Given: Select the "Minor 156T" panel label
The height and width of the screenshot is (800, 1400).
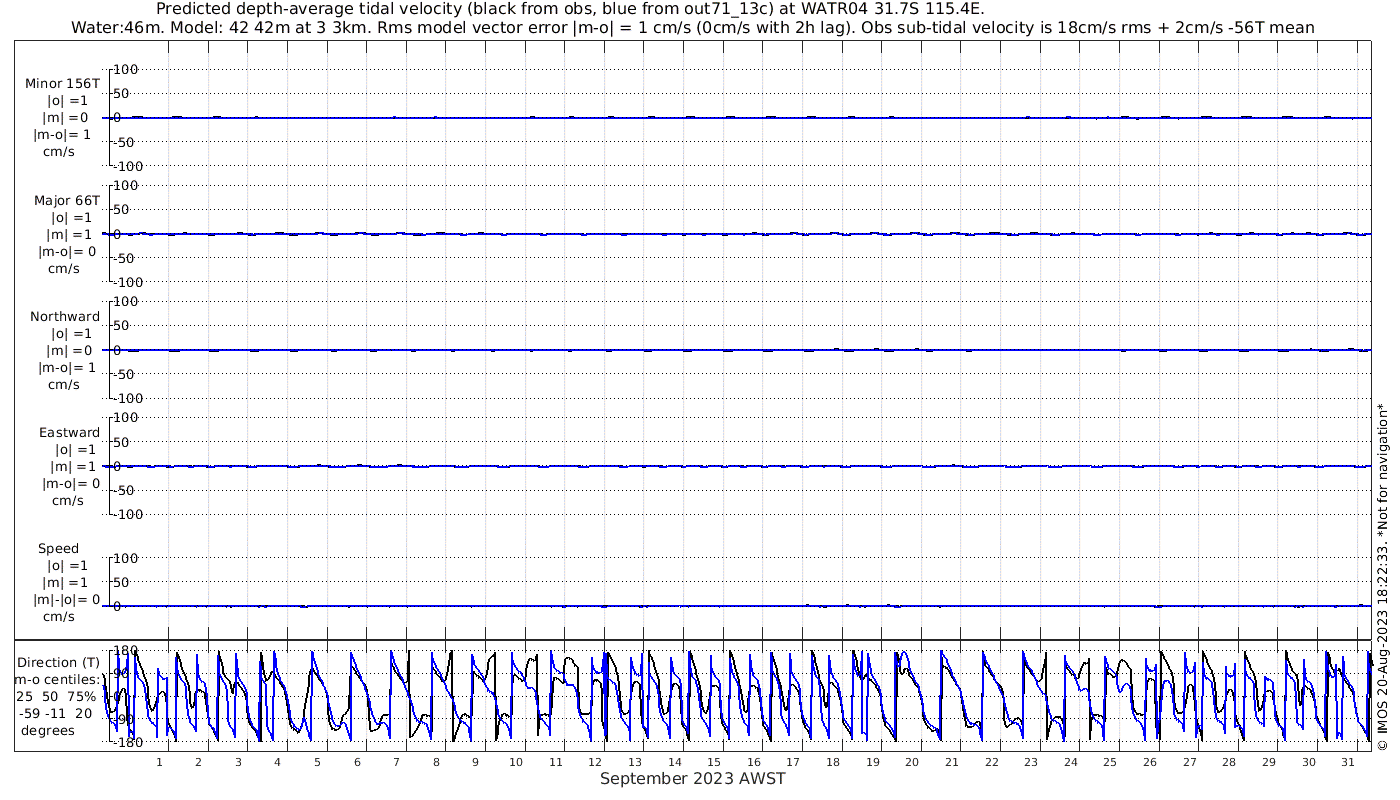Looking at the screenshot, I should pyautogui.click(x=62, y=84).
